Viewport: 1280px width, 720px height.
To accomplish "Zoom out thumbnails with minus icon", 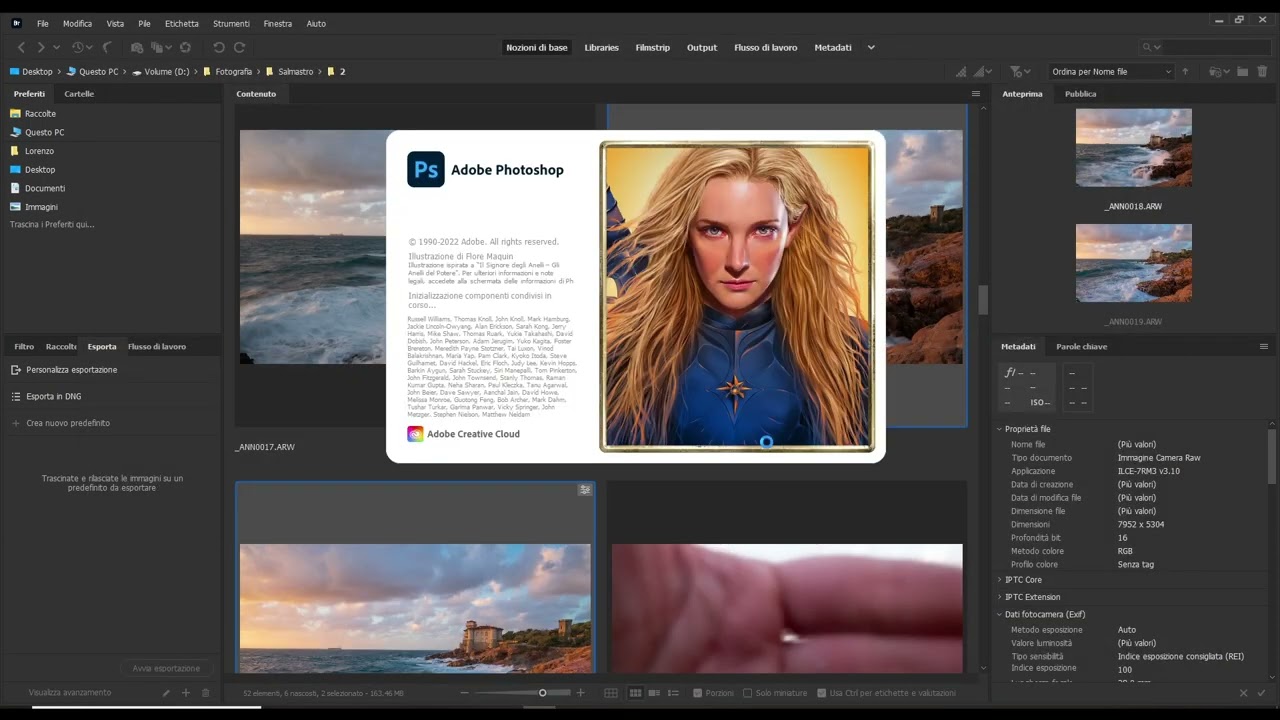I will tap(464, 693).
